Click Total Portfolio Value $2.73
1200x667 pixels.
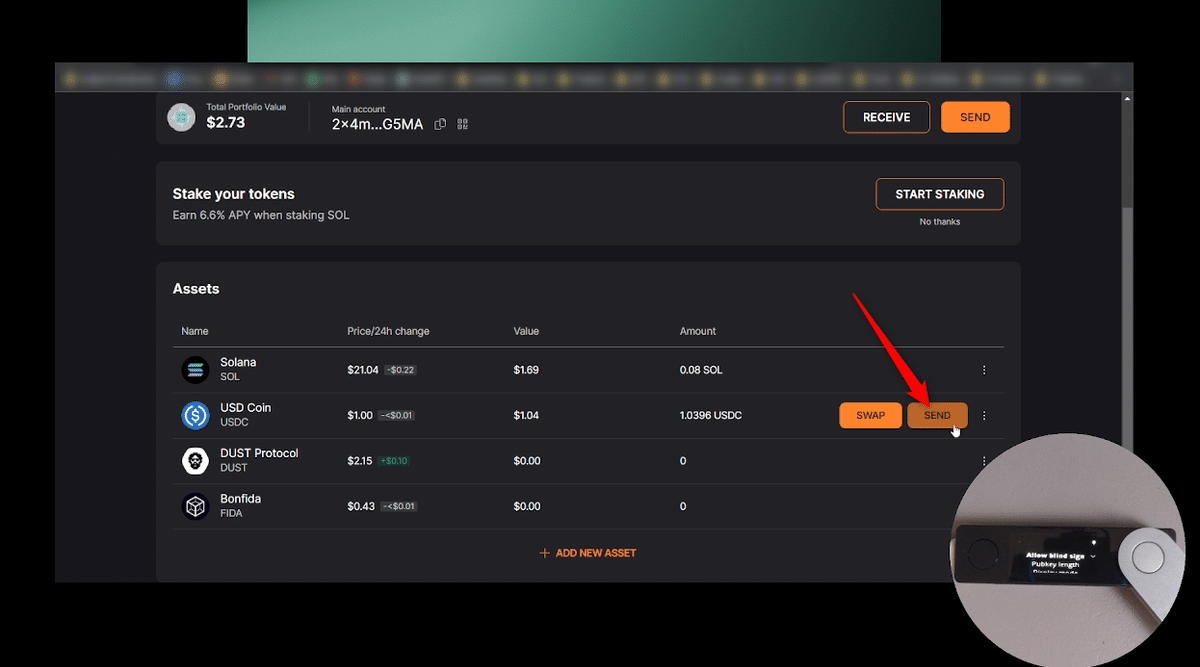225,122
